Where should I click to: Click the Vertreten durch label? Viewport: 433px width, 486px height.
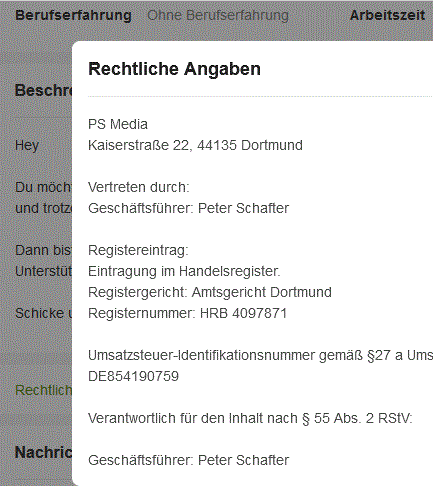tap(139, 187)
